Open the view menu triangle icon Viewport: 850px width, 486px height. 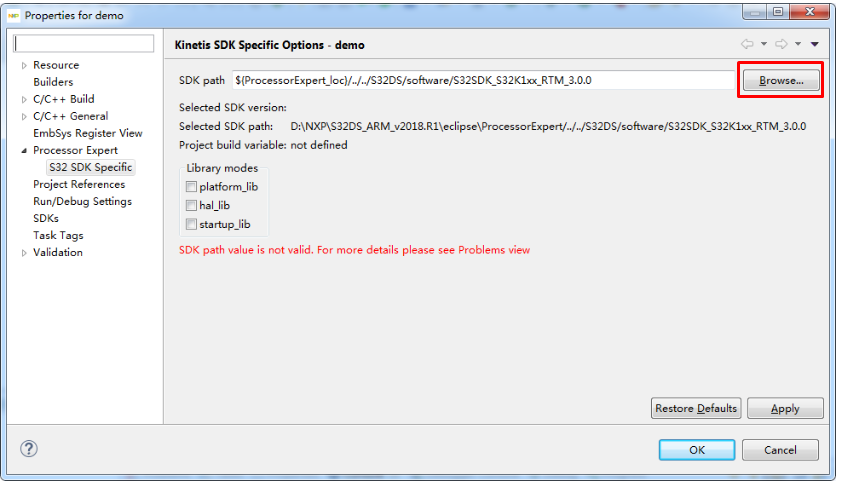click(x=815, y=44)
